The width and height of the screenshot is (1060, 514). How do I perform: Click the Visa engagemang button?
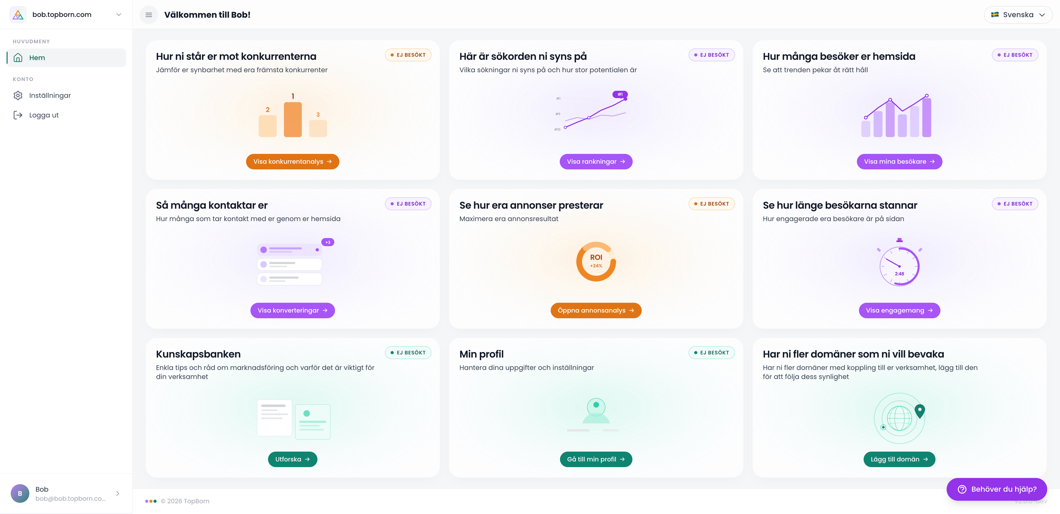[x=899, y=310]
